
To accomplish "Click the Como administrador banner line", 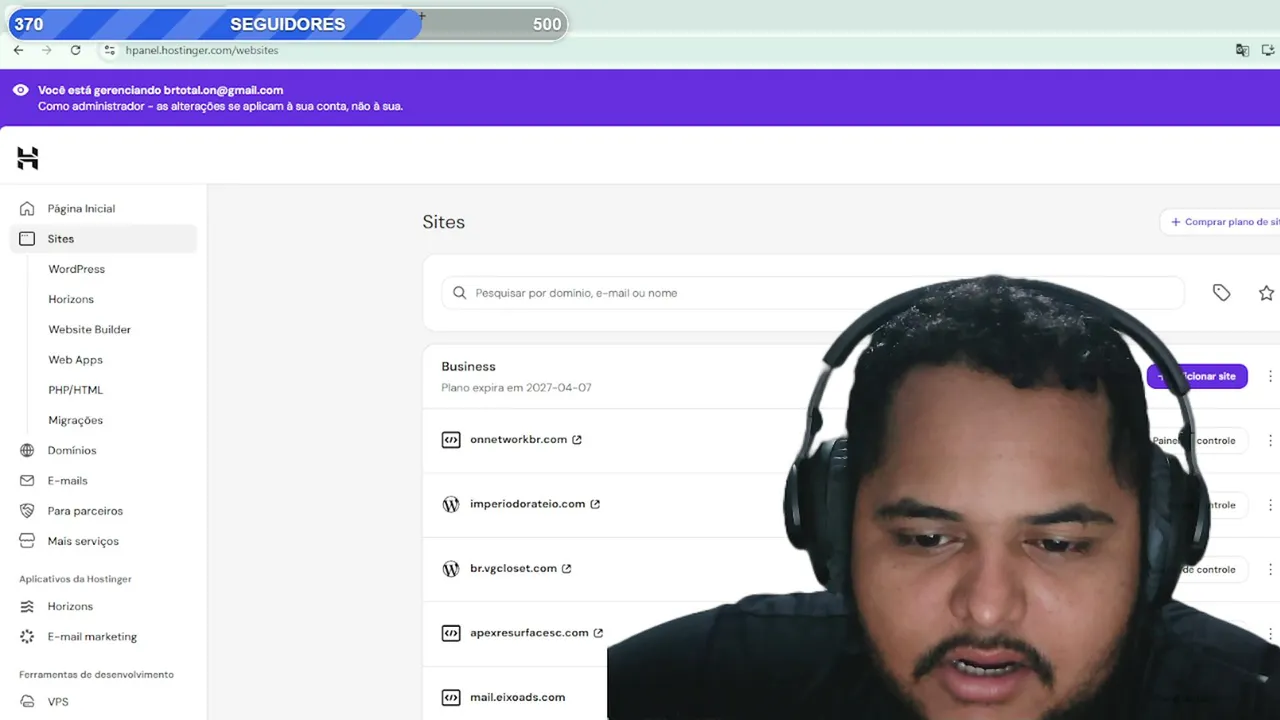I will click(220, 106).
